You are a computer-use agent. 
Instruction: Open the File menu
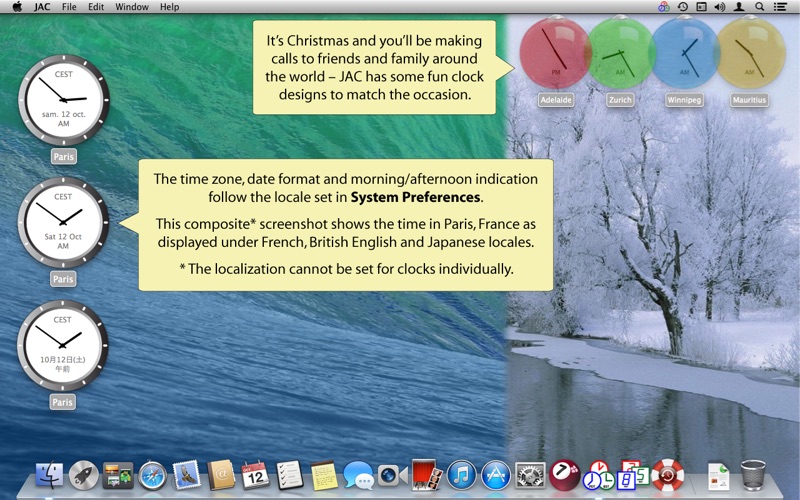69,7
